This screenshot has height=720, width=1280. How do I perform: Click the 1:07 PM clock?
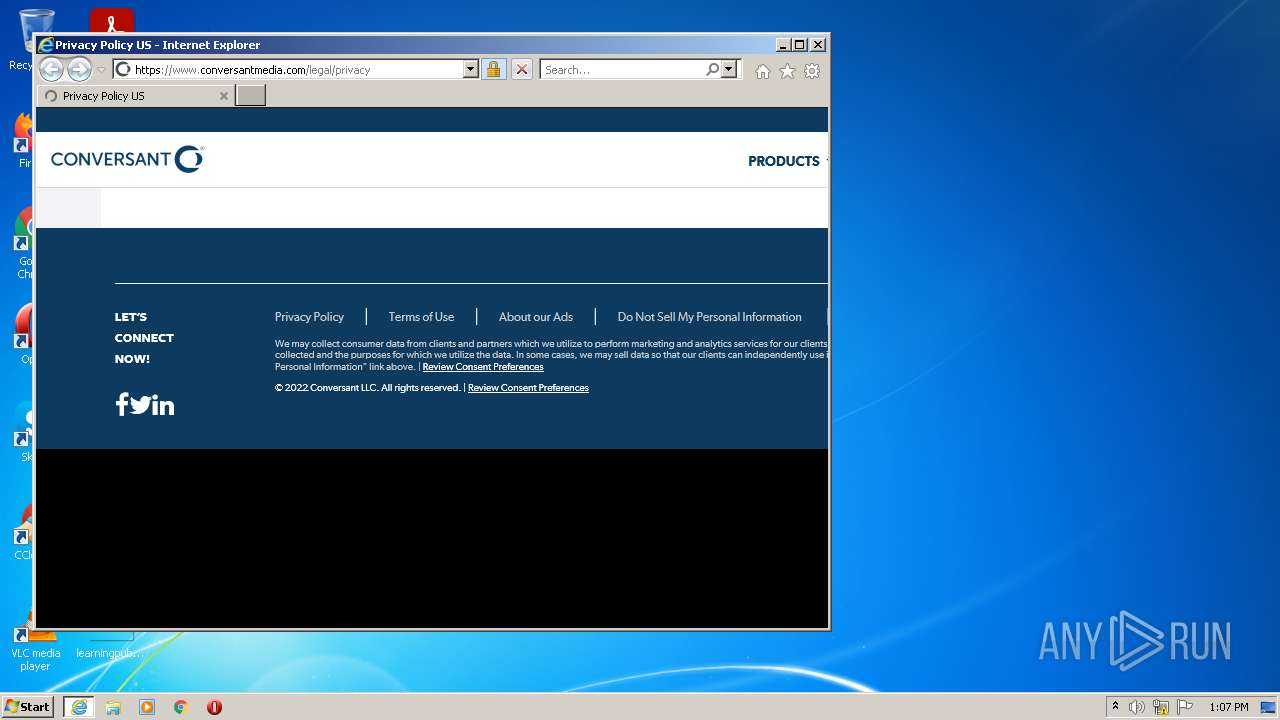(1228, 707)
